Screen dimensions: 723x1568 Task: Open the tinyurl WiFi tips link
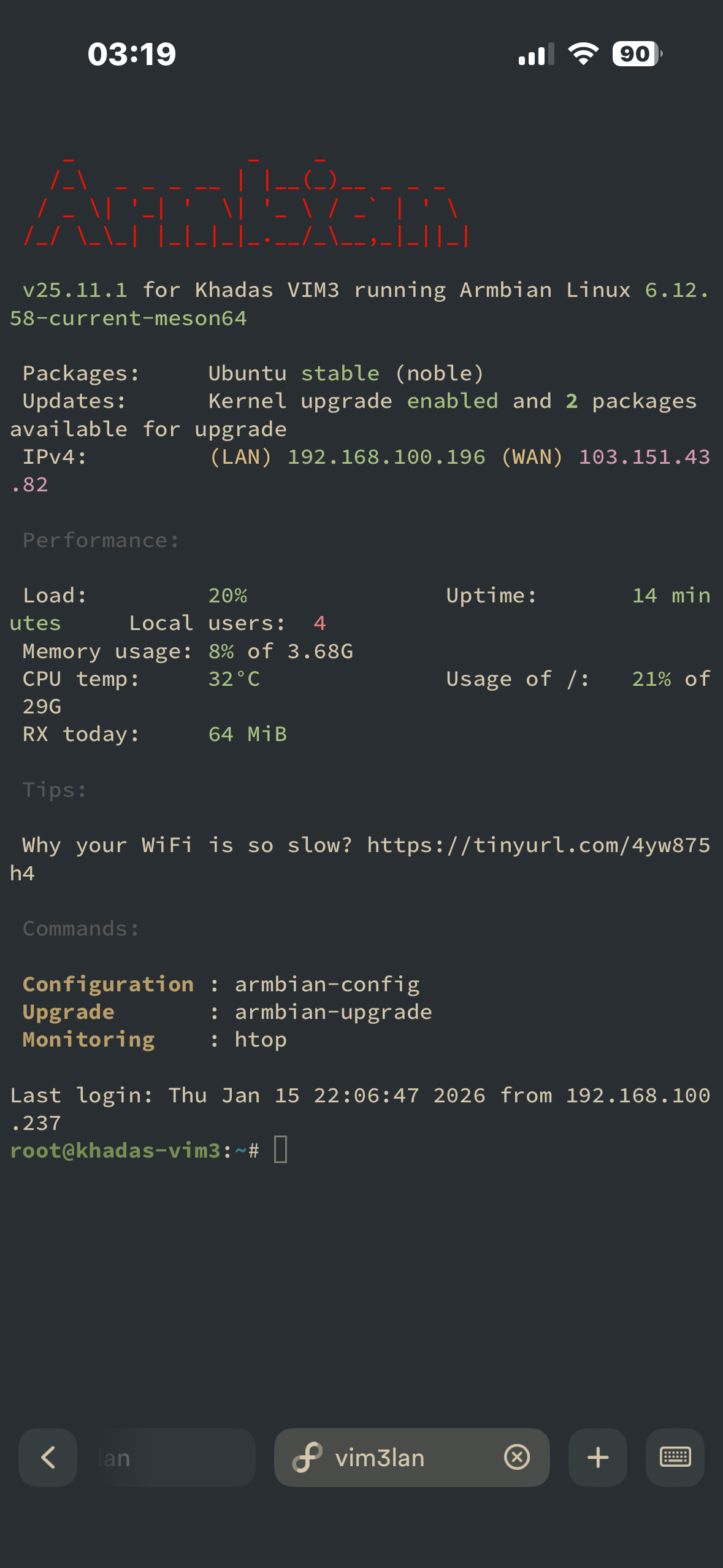point(538,845)
